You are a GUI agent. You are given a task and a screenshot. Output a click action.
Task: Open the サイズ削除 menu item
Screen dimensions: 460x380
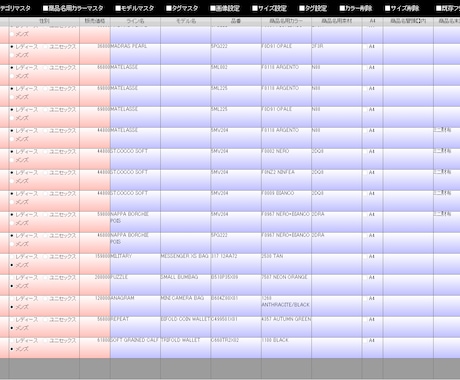click(402, 8)
